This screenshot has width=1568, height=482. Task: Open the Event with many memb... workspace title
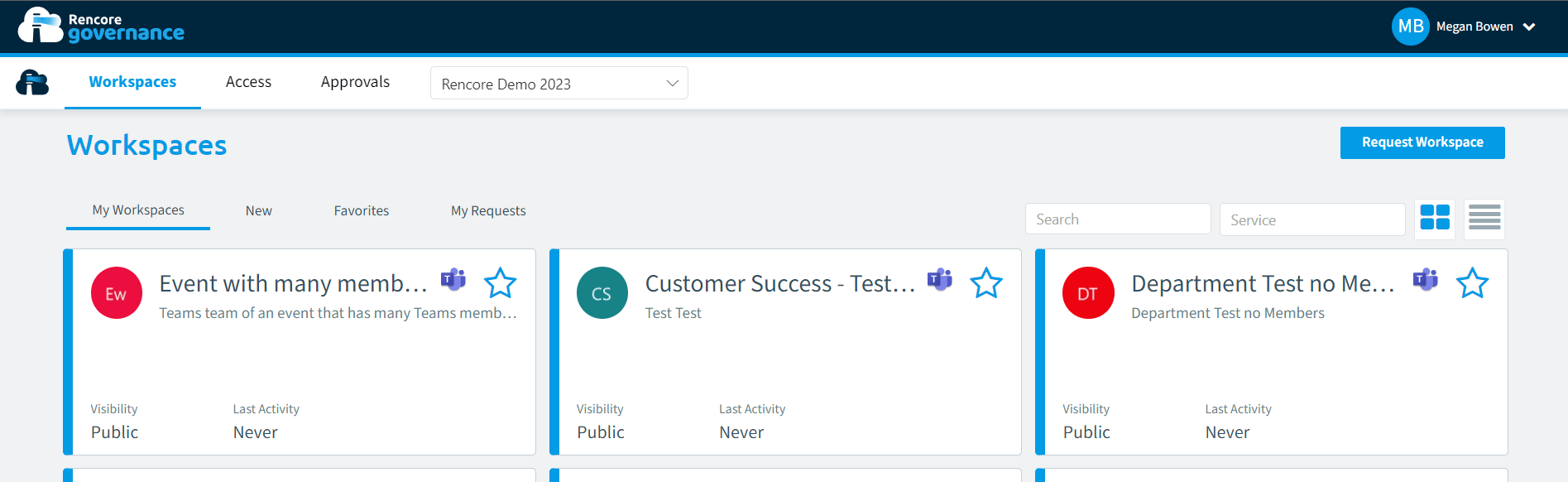pos(294,284)
